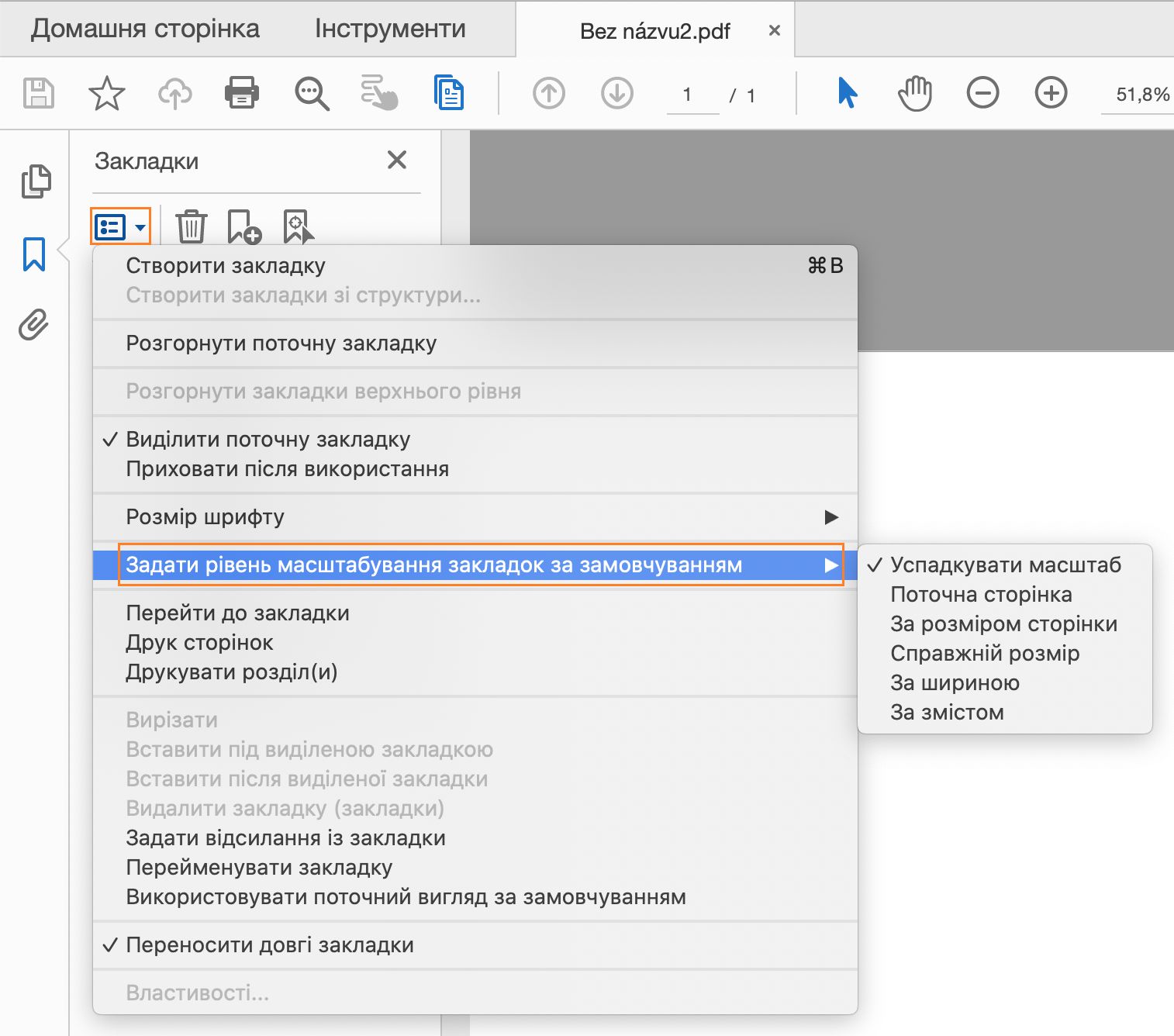Viewport: 1174px width, 1036px height.
Task: Expand Задати рівень масштабування закладок submenu
Action: [x=475, y=565]
